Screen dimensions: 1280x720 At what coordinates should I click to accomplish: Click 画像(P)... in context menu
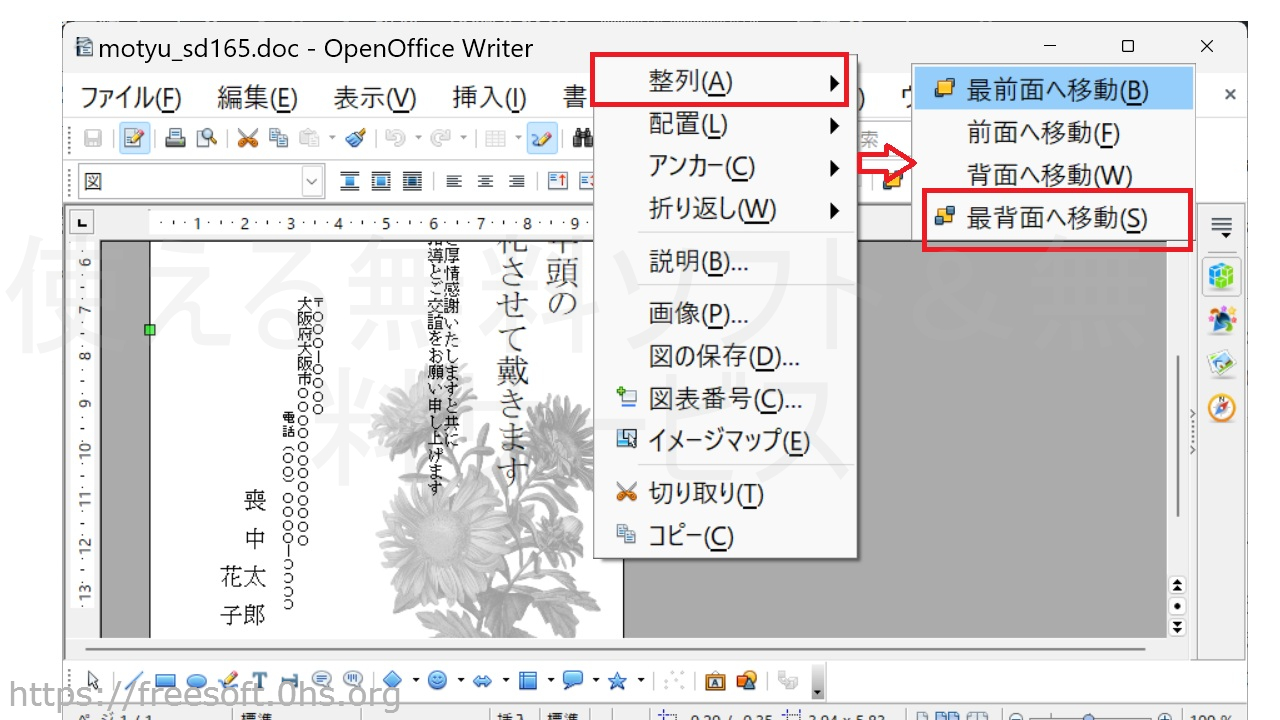[x=698, y=314]
